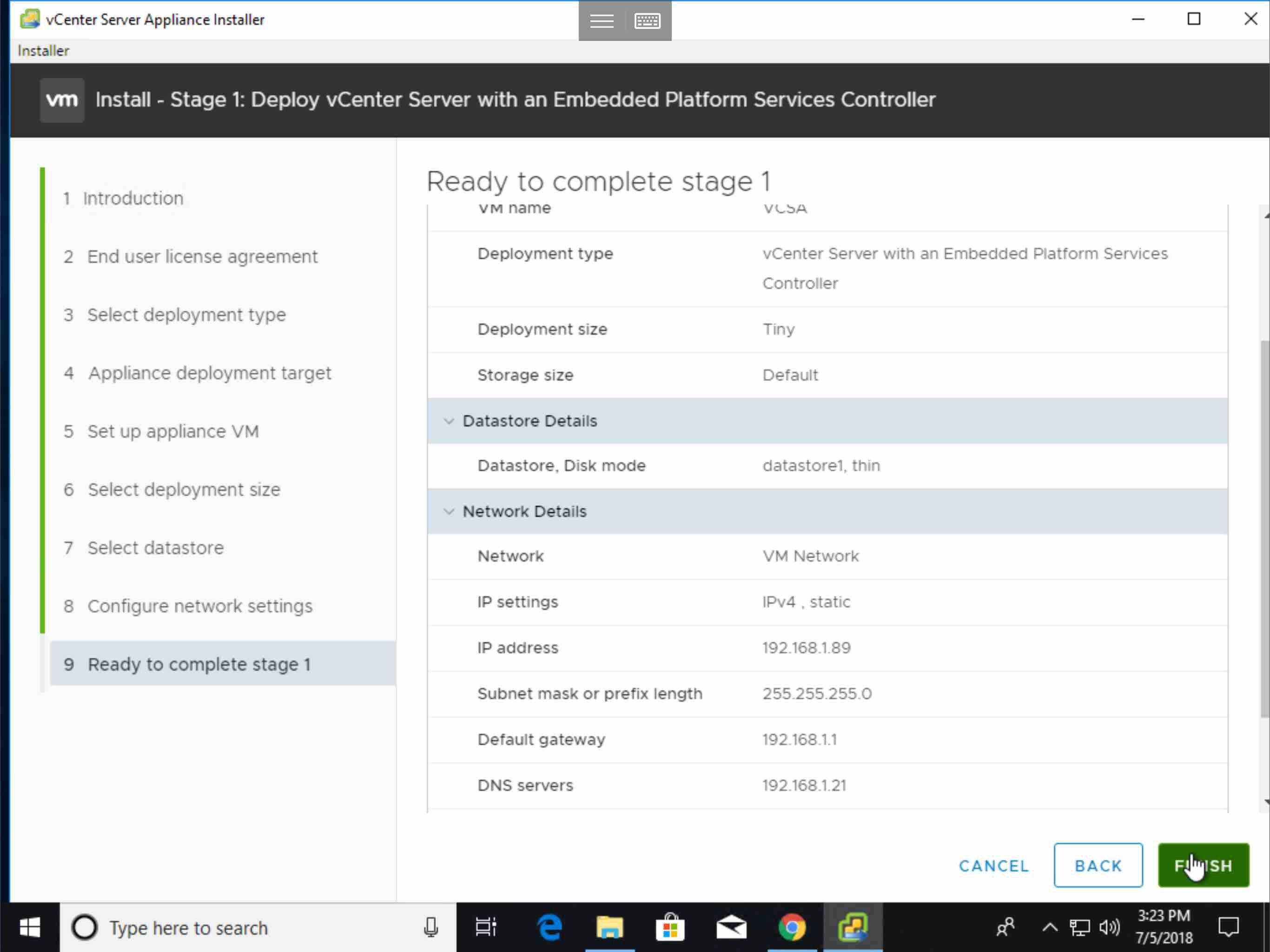The image size is (1270, 952).
Task: Click the green FINISH button
Action: tap(1204, 865)
